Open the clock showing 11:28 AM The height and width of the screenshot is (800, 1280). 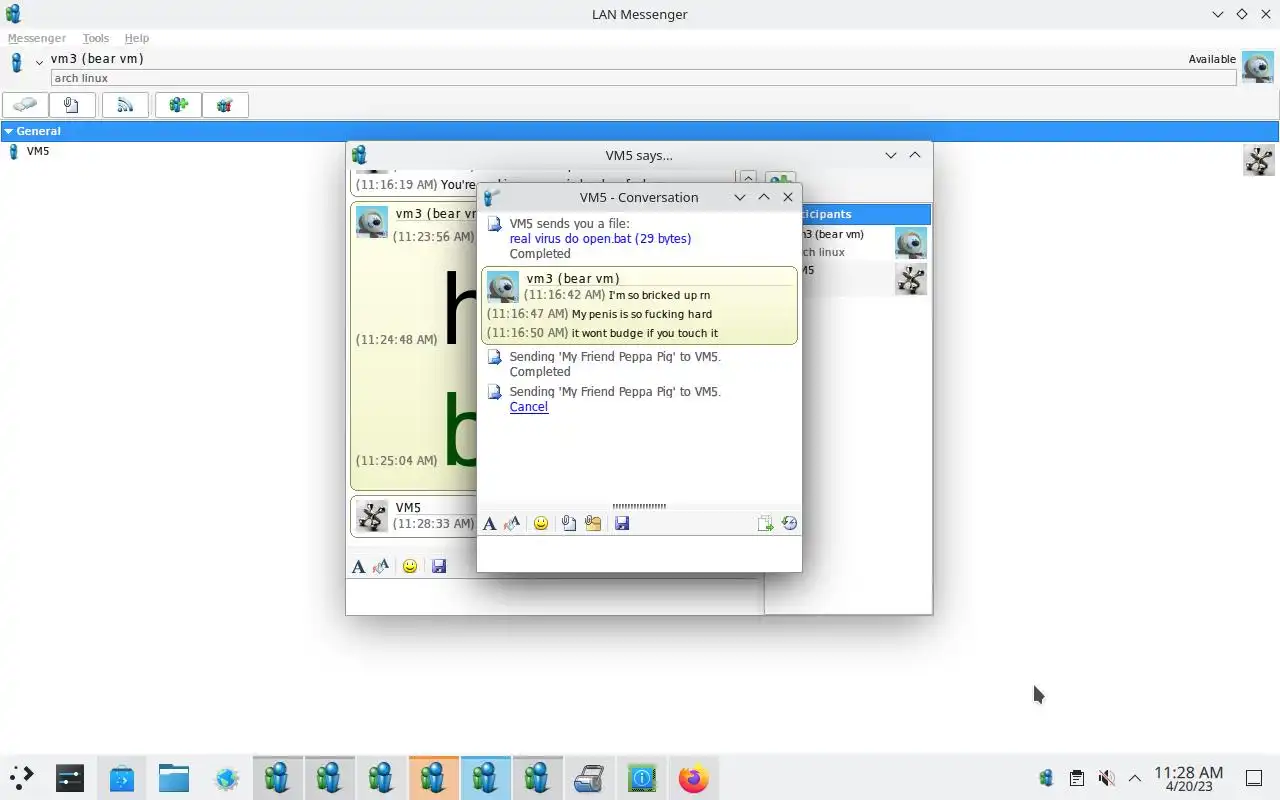coord(1188,778)
